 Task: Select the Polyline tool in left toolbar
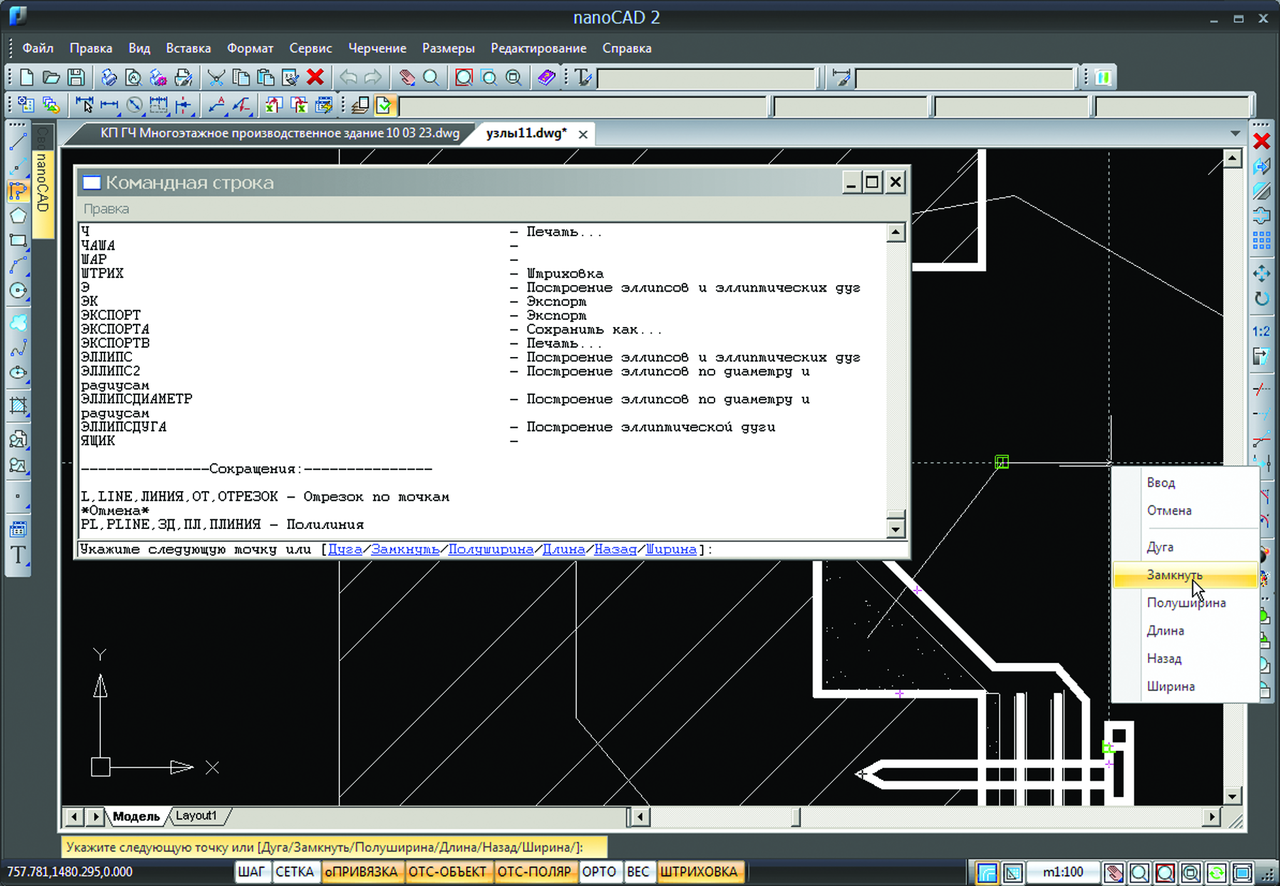pyautogui.click(x=18, y=191)
